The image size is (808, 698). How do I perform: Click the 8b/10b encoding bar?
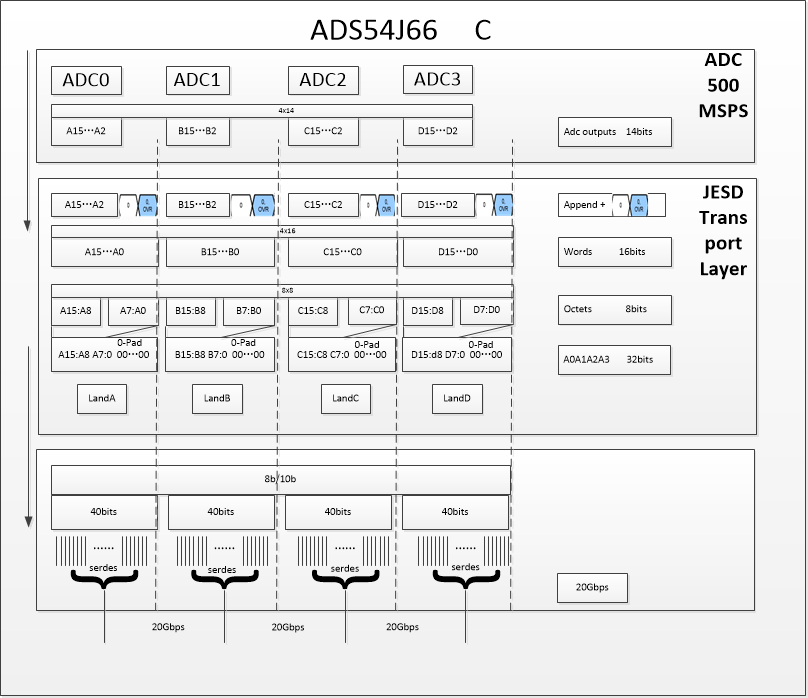point(281,480)
